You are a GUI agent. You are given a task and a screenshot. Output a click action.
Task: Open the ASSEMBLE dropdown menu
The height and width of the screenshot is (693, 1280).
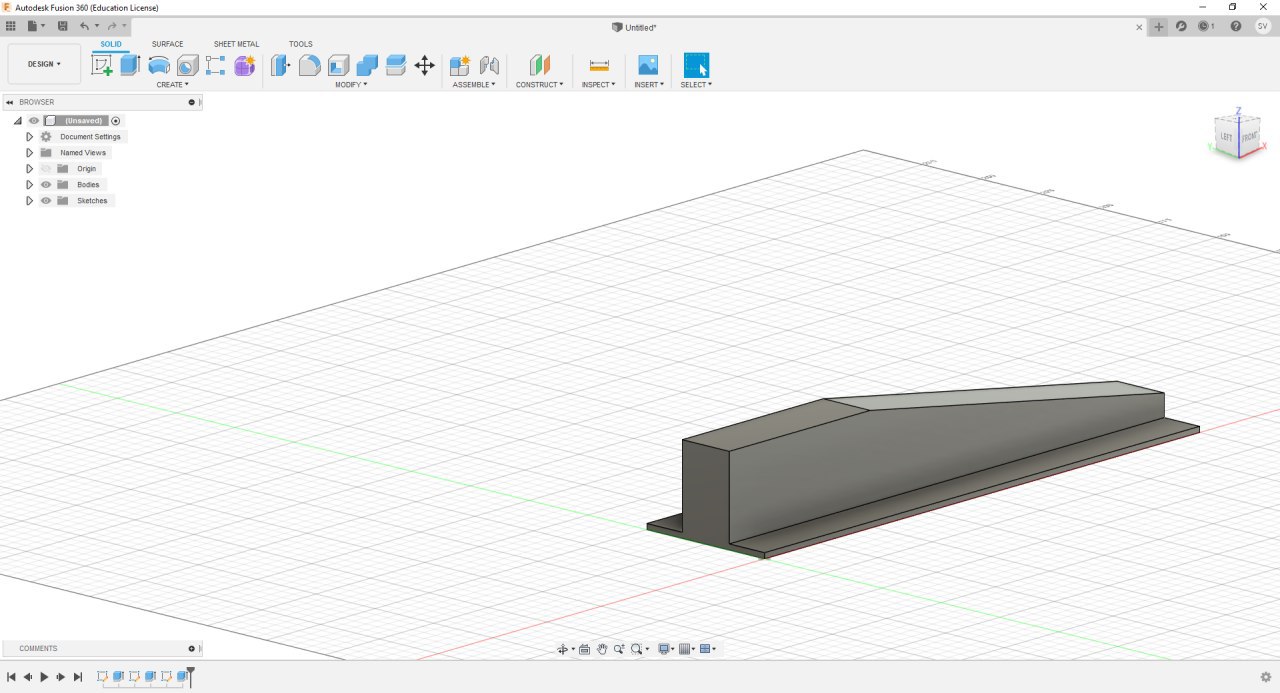point(474,85)
